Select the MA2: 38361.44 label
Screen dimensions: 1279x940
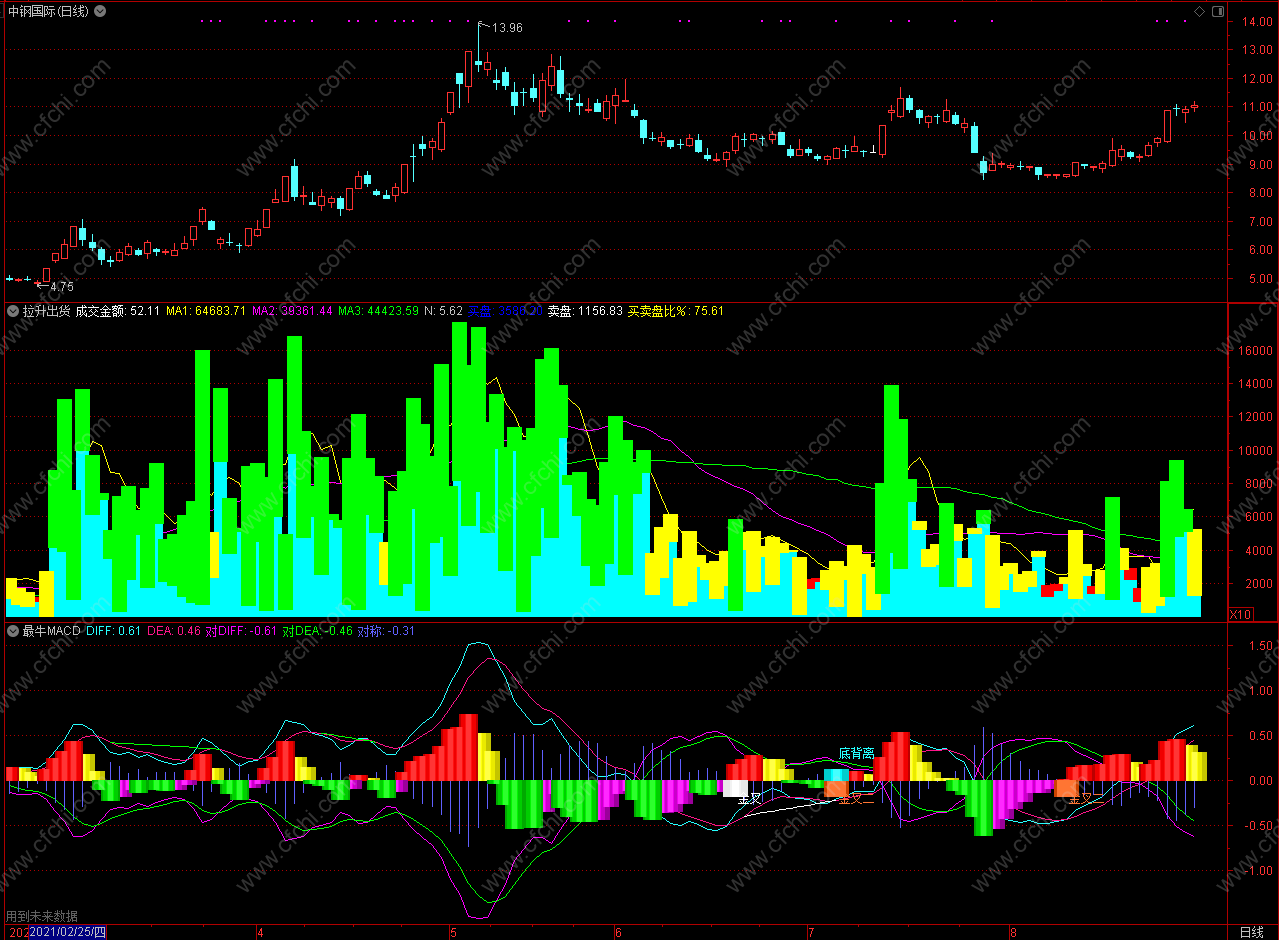coord(292,311)
